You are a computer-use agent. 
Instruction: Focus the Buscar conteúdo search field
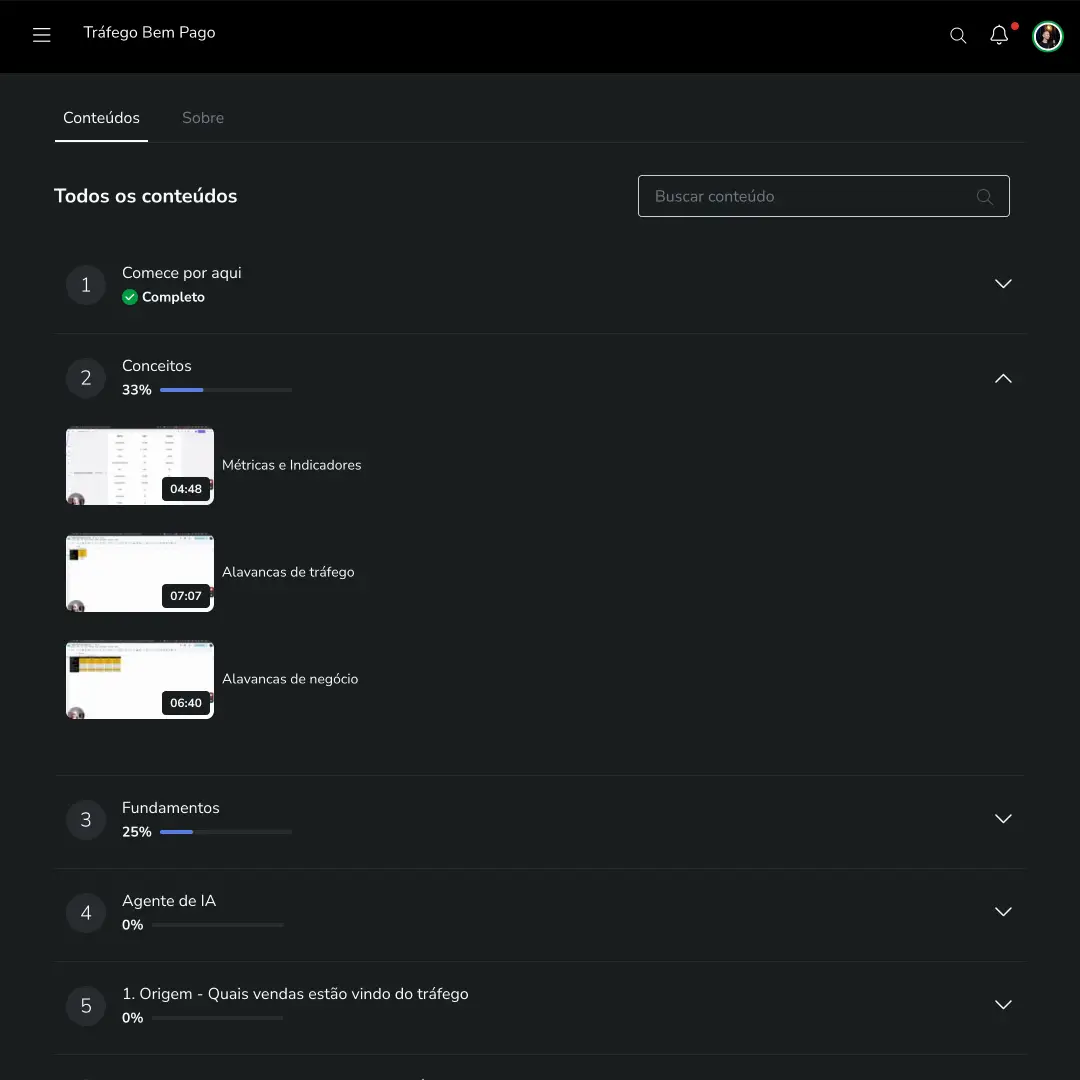824,196
